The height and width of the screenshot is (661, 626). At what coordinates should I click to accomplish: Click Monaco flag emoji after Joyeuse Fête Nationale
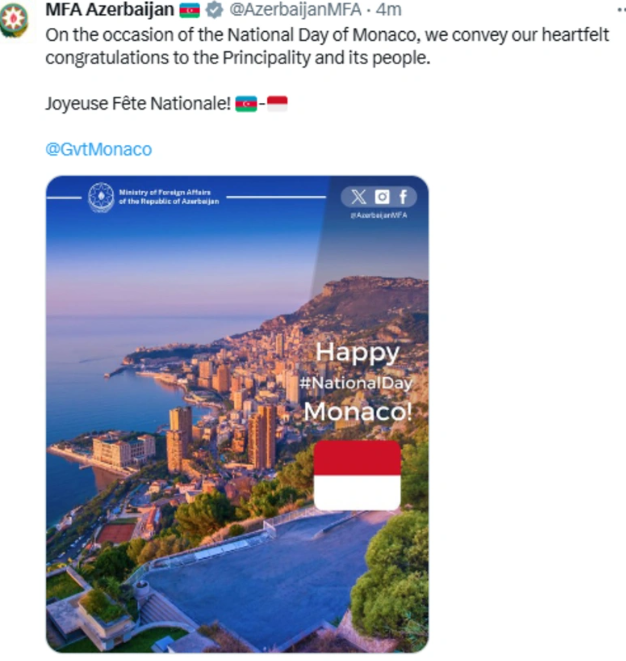click(x=277, y=103)
